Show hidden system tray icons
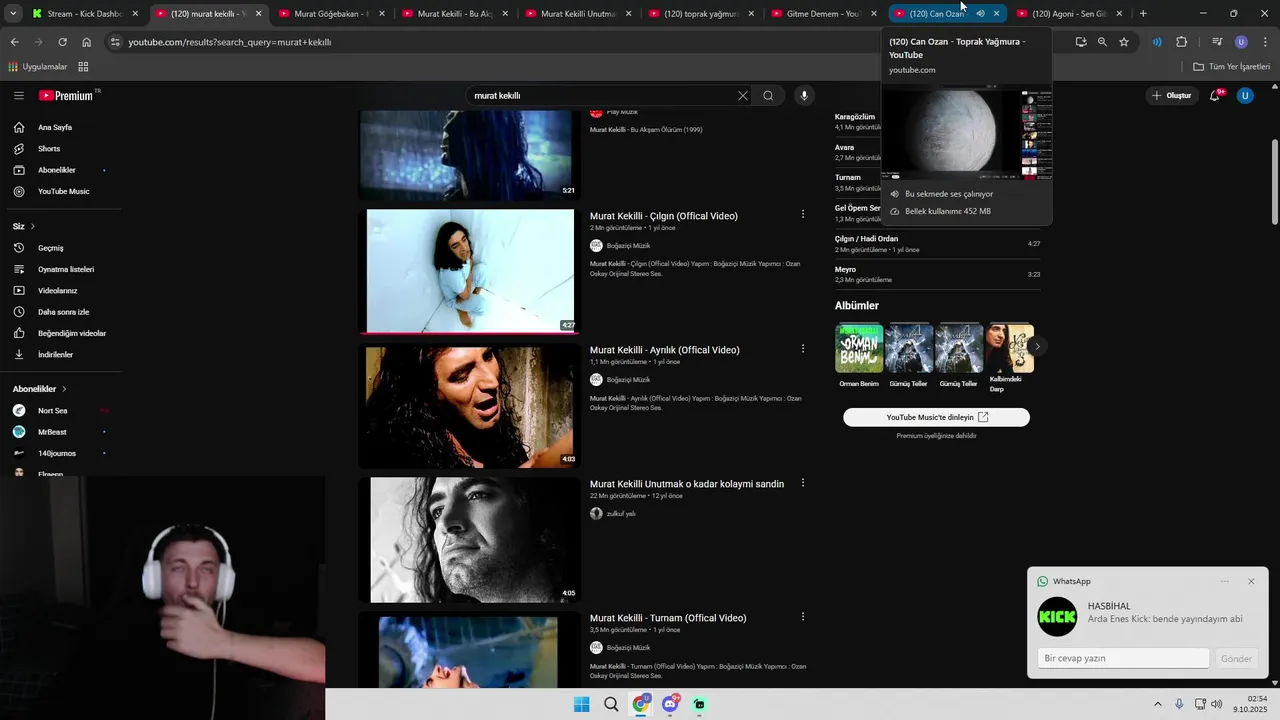 coord(1158,704)
